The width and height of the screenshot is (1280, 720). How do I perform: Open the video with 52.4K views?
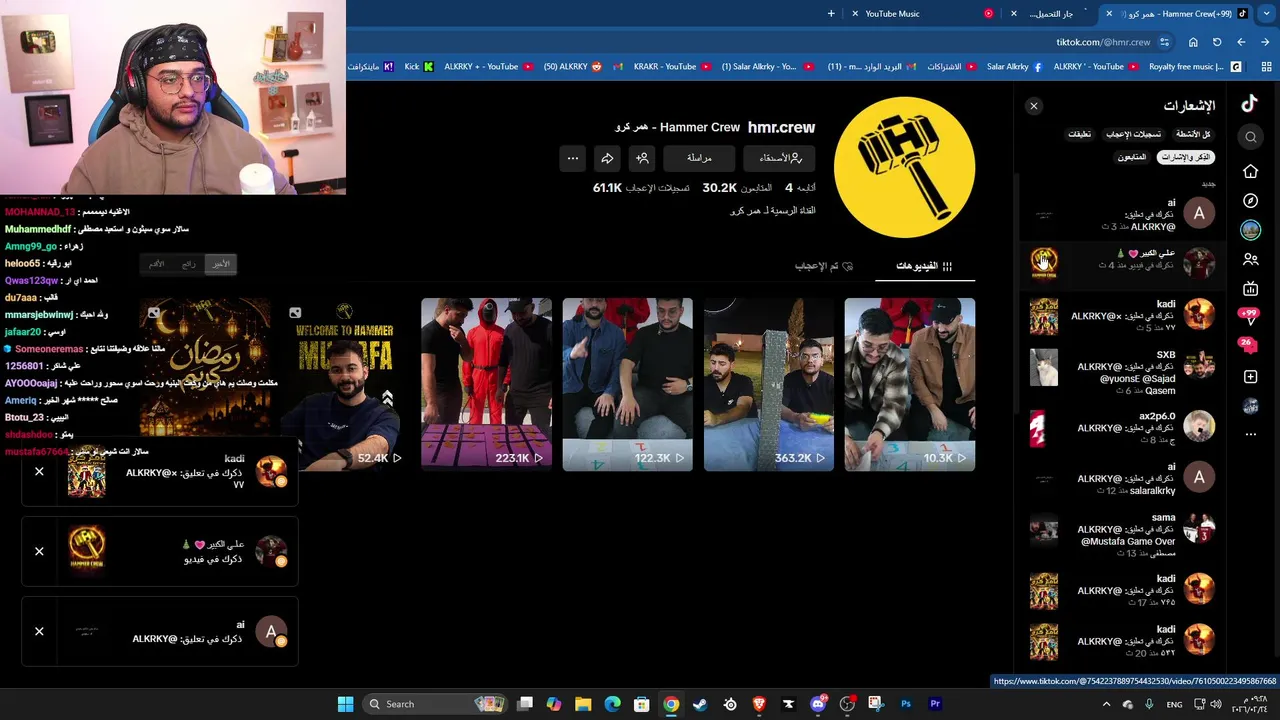[345, 384]
